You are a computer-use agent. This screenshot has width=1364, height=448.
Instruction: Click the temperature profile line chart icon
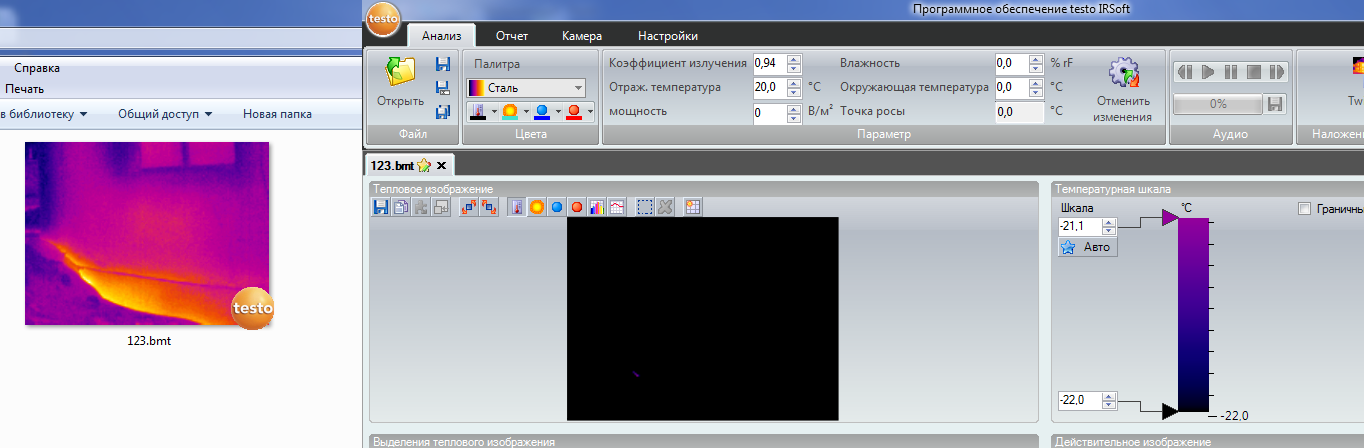(x=617, y=207)
